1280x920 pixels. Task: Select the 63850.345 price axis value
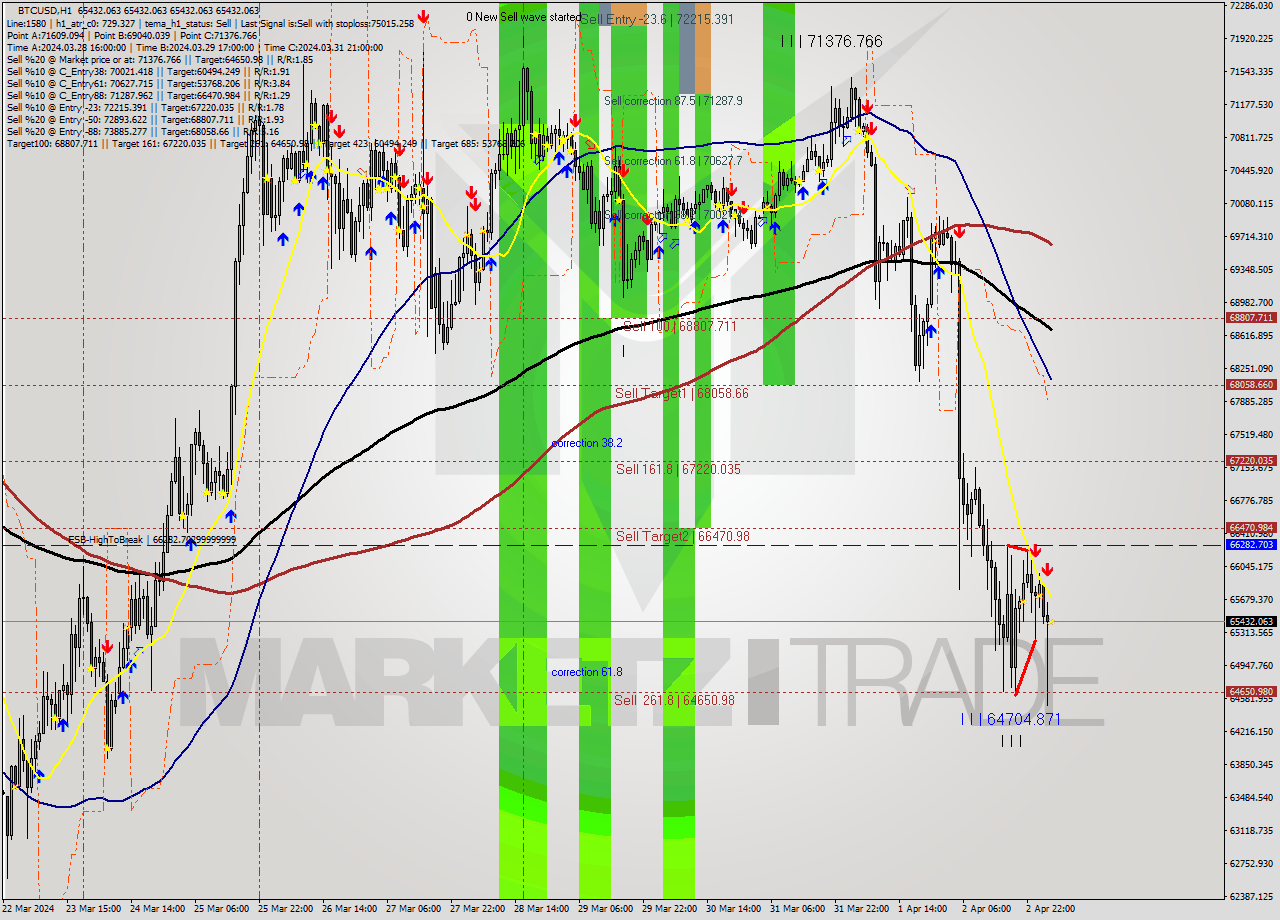pos(1251,765)
